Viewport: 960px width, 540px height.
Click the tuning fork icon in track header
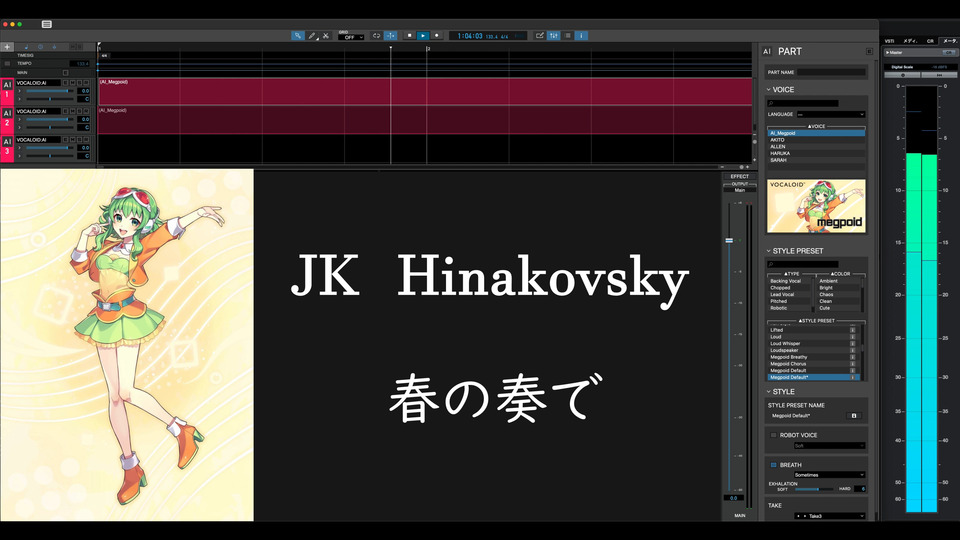tap(54, 47)
